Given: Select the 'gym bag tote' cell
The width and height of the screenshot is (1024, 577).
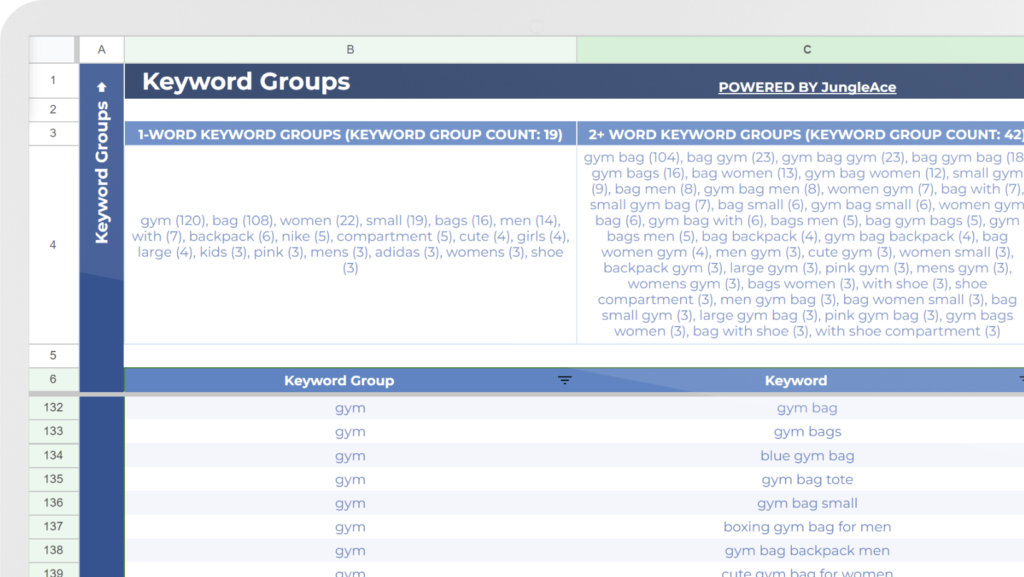Looking at the screenshot, I should pos(807,480).
